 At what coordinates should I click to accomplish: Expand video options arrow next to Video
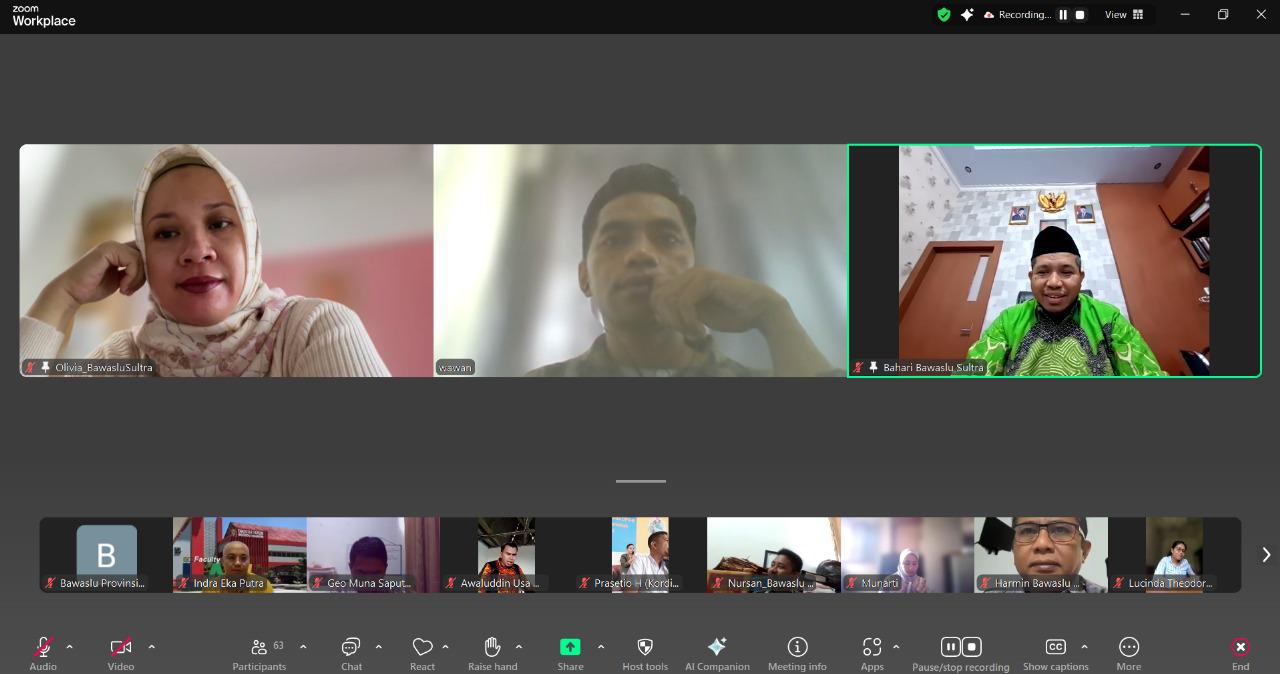click(151, 647)
